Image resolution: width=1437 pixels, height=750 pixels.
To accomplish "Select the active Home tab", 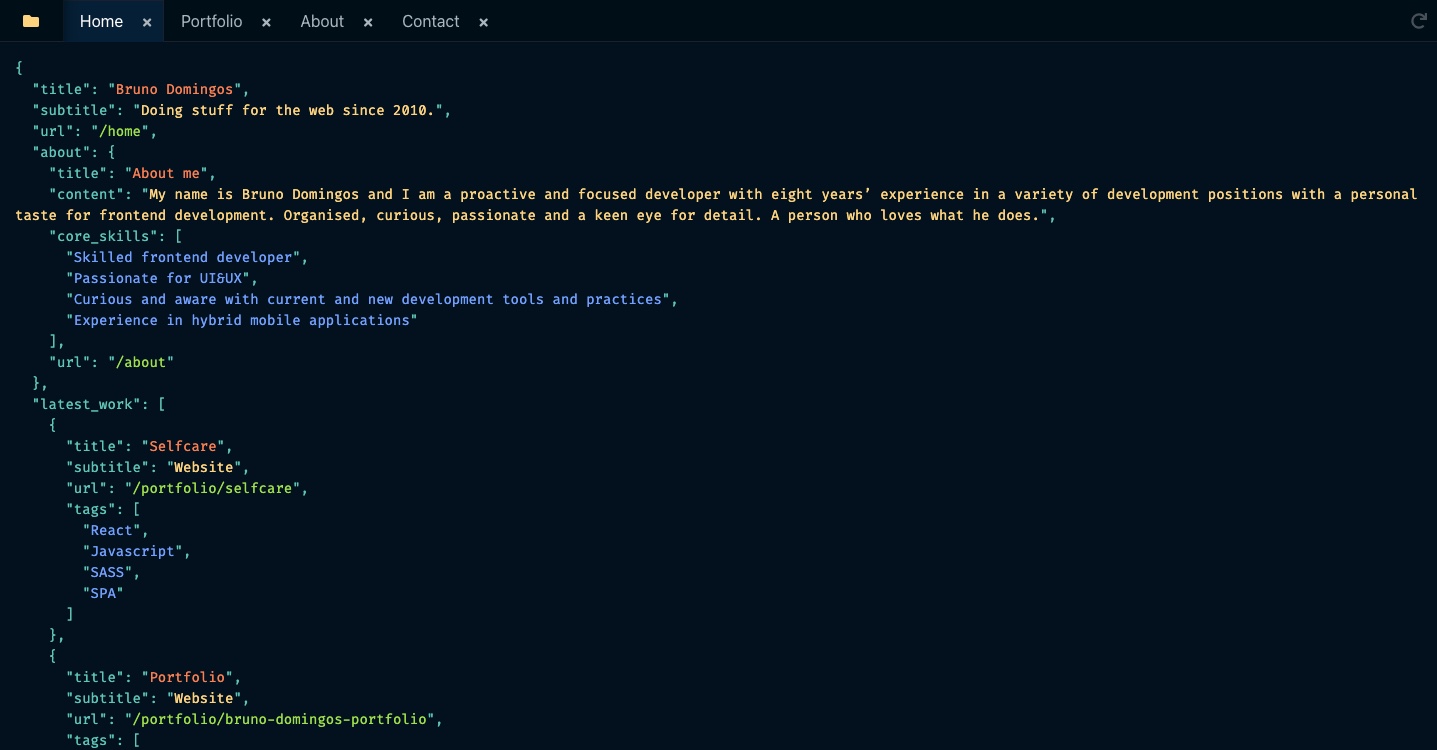I will click(x=100, y=21).
